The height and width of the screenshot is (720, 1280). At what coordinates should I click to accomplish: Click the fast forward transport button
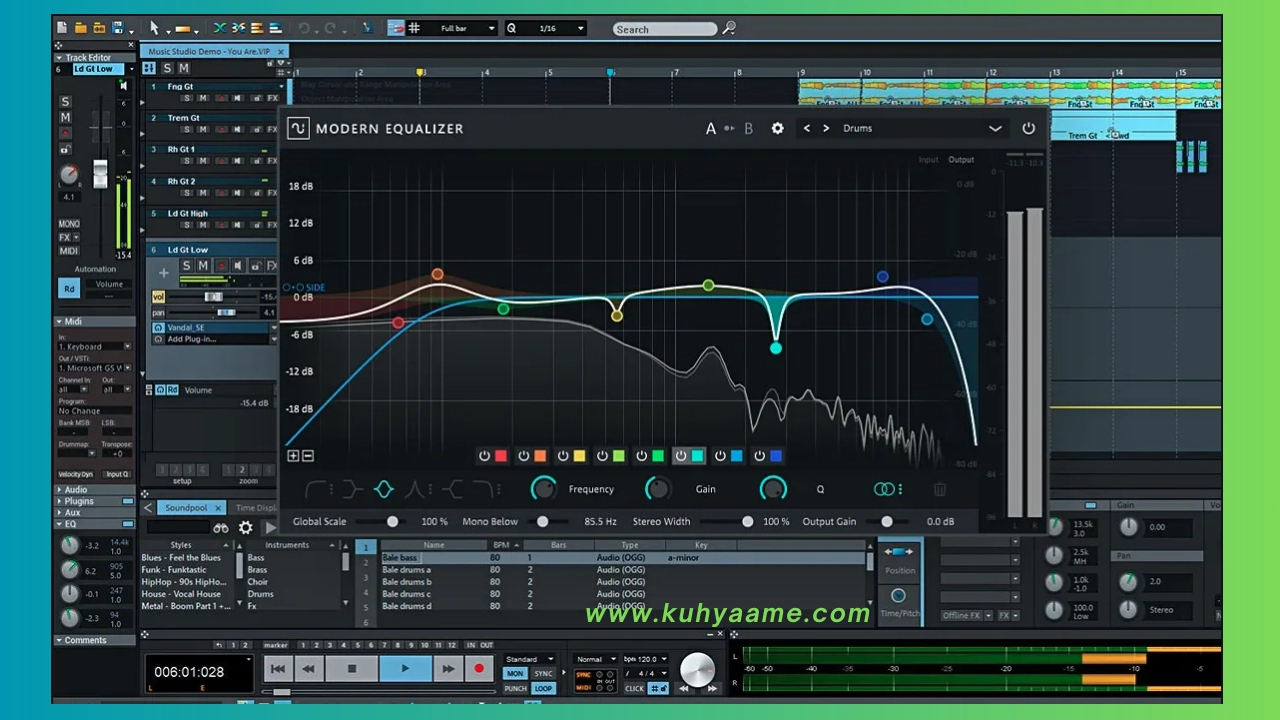tap(448, 668)
